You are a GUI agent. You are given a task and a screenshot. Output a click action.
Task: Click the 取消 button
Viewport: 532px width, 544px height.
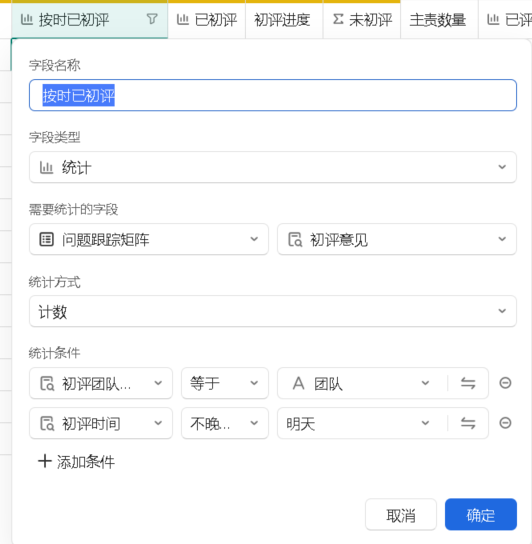(401, 515)
